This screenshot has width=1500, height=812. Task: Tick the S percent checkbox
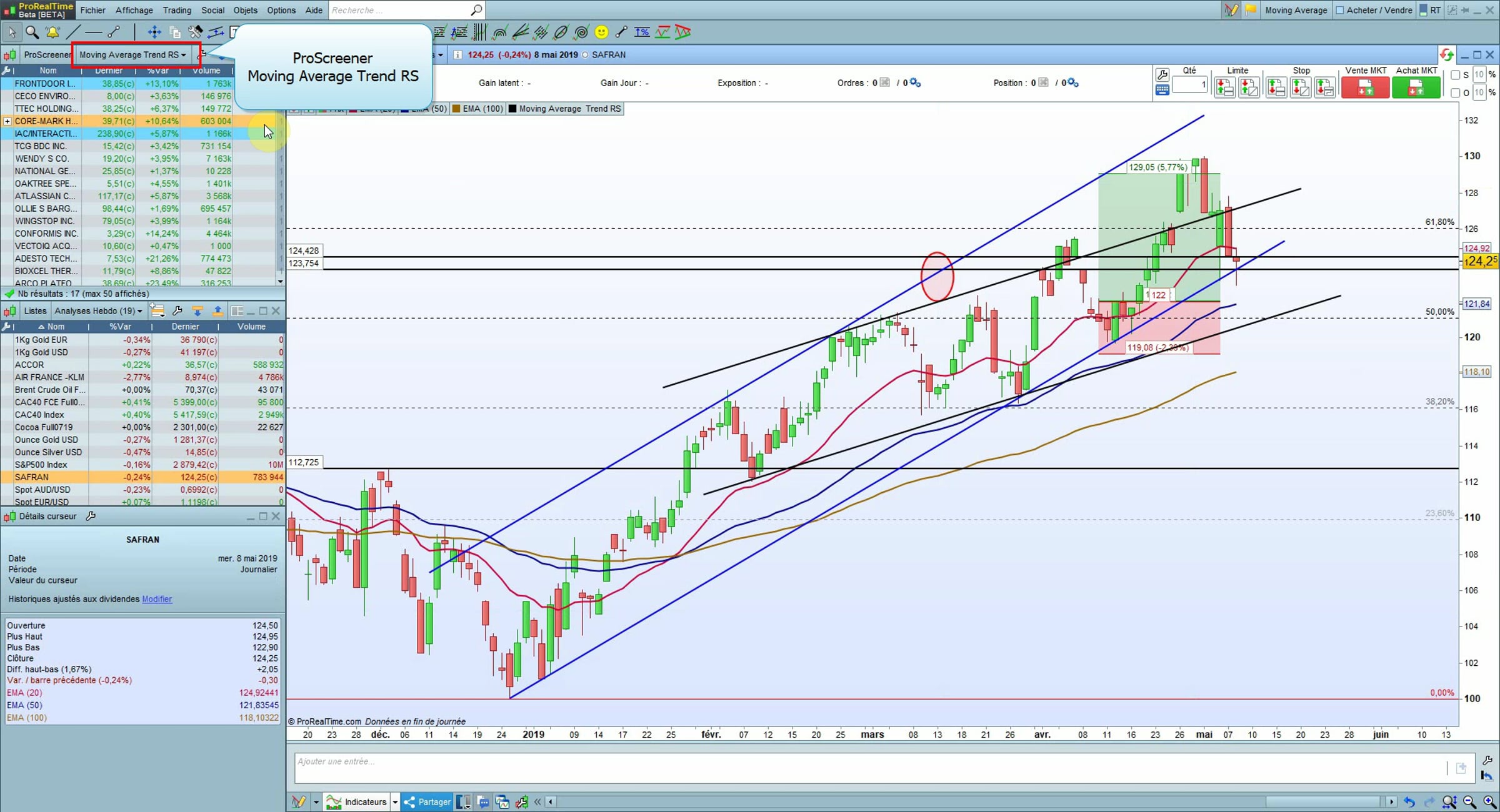1456,75
